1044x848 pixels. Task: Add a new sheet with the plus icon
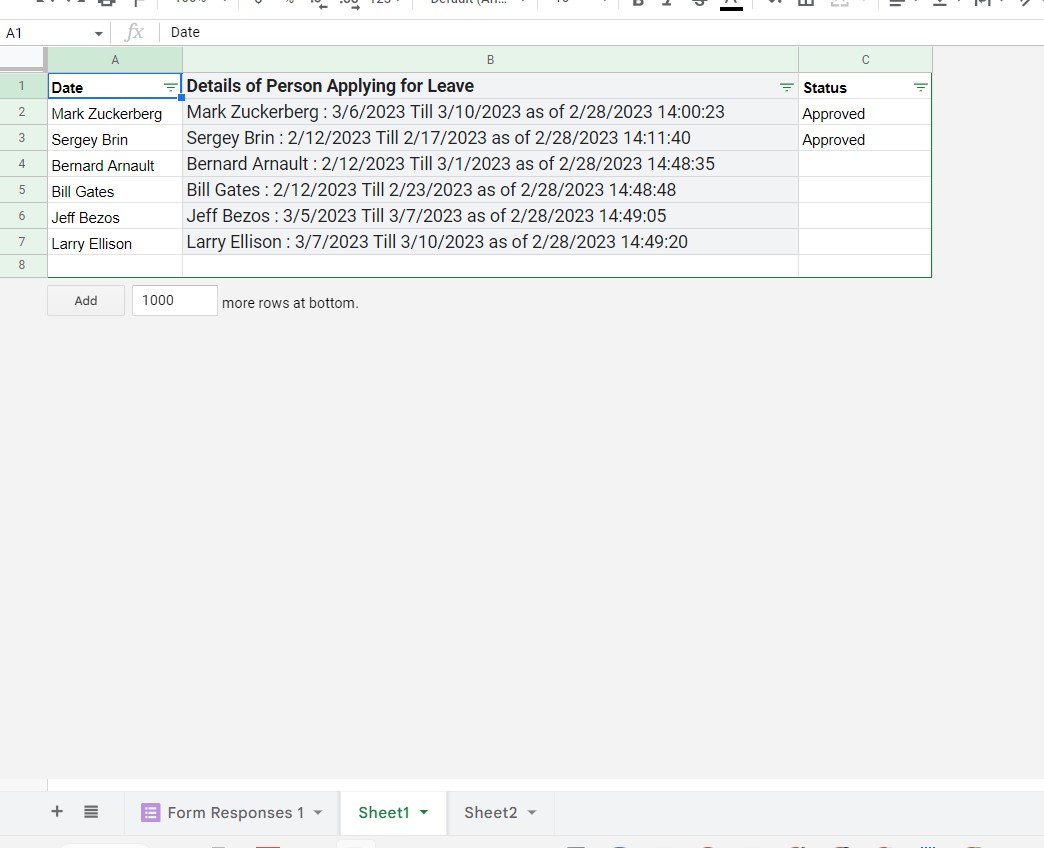click(x=57, y=811)
